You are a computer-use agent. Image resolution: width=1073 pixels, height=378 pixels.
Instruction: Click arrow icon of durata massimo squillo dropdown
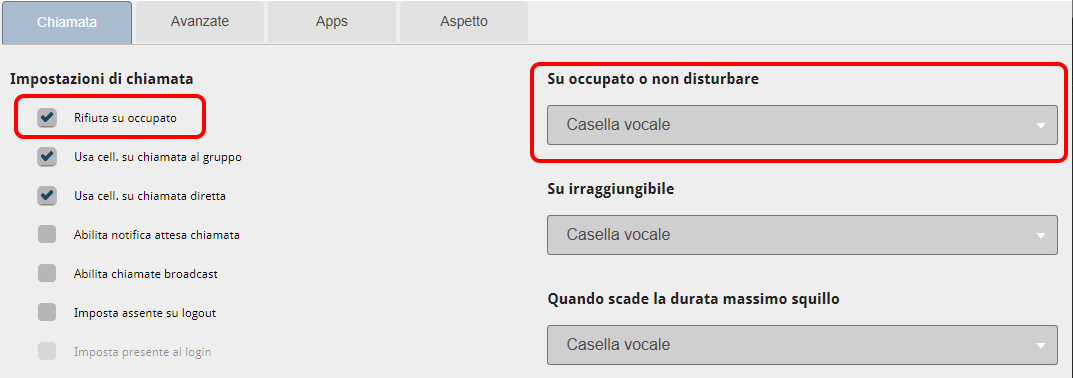pos(1041,346)
